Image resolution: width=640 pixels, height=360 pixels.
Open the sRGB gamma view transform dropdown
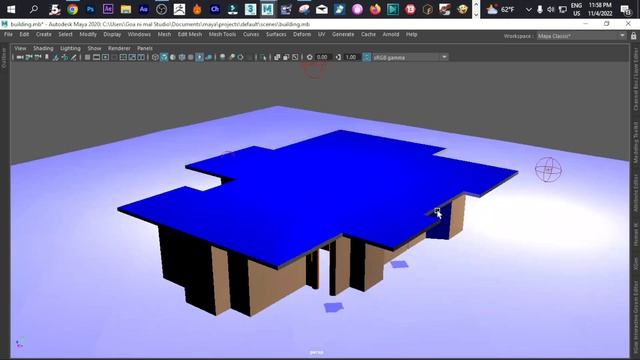click(410, 58)
